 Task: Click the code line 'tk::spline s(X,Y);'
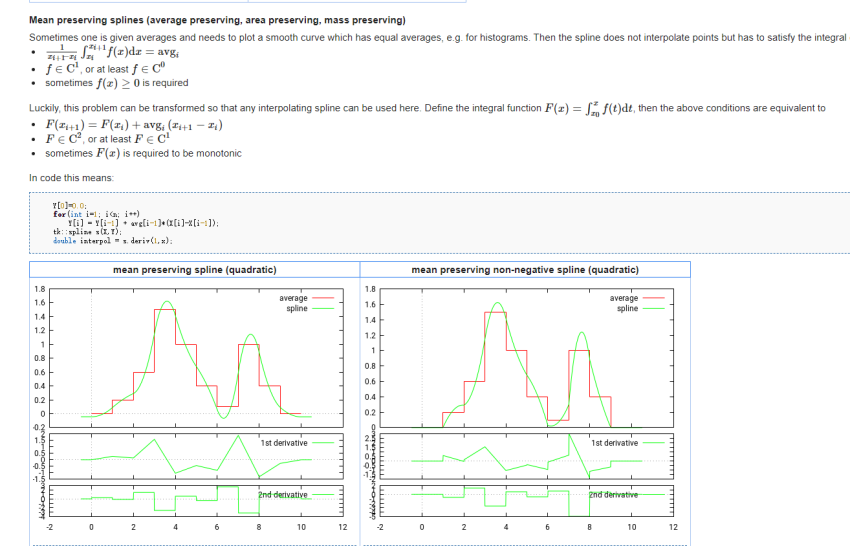pos(87,232)
